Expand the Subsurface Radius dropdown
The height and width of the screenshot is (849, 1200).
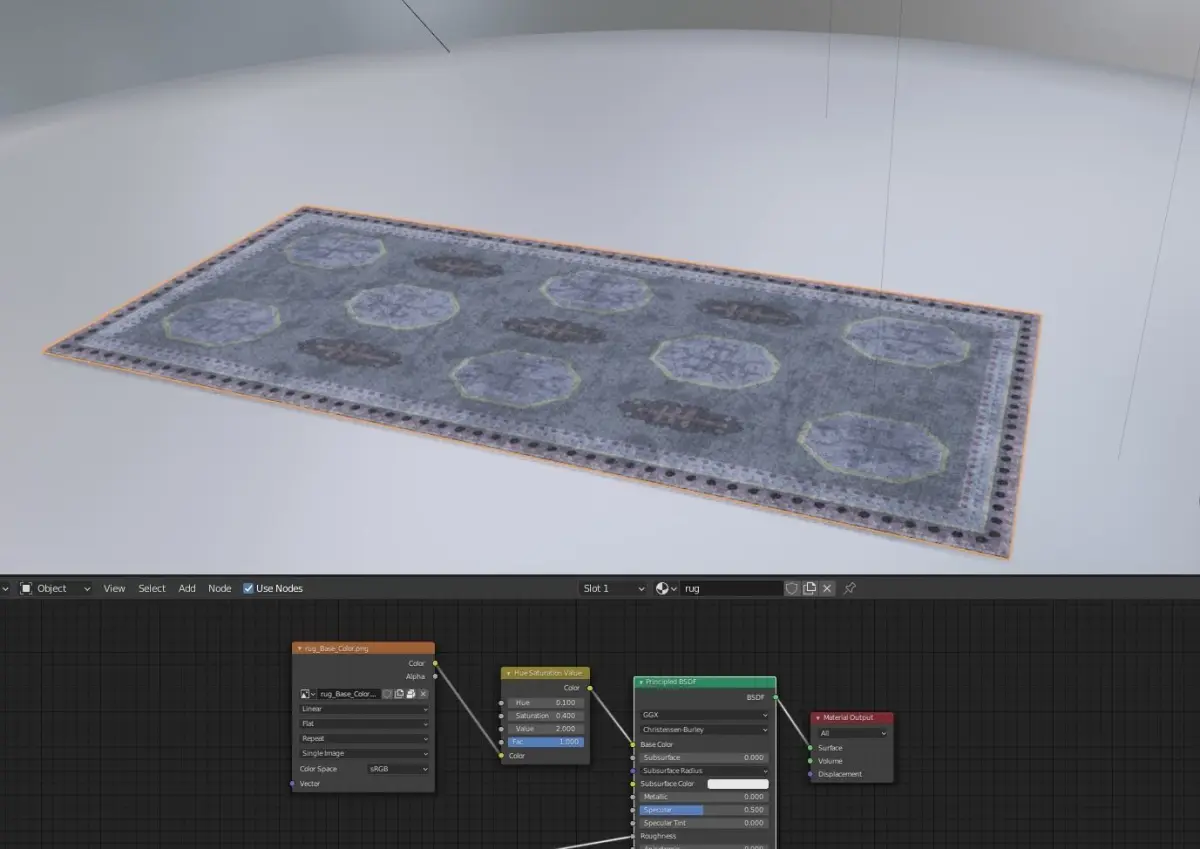point(705,771)
